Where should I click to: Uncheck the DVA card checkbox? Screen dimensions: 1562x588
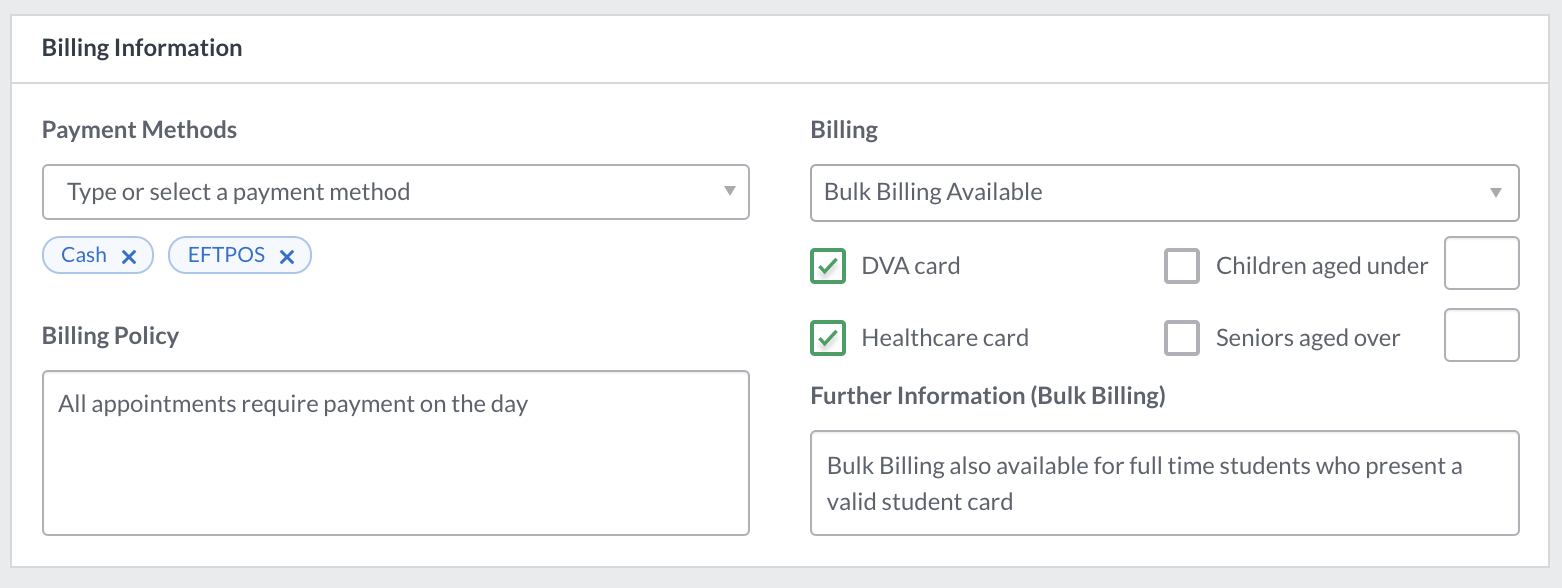(828, 266)
